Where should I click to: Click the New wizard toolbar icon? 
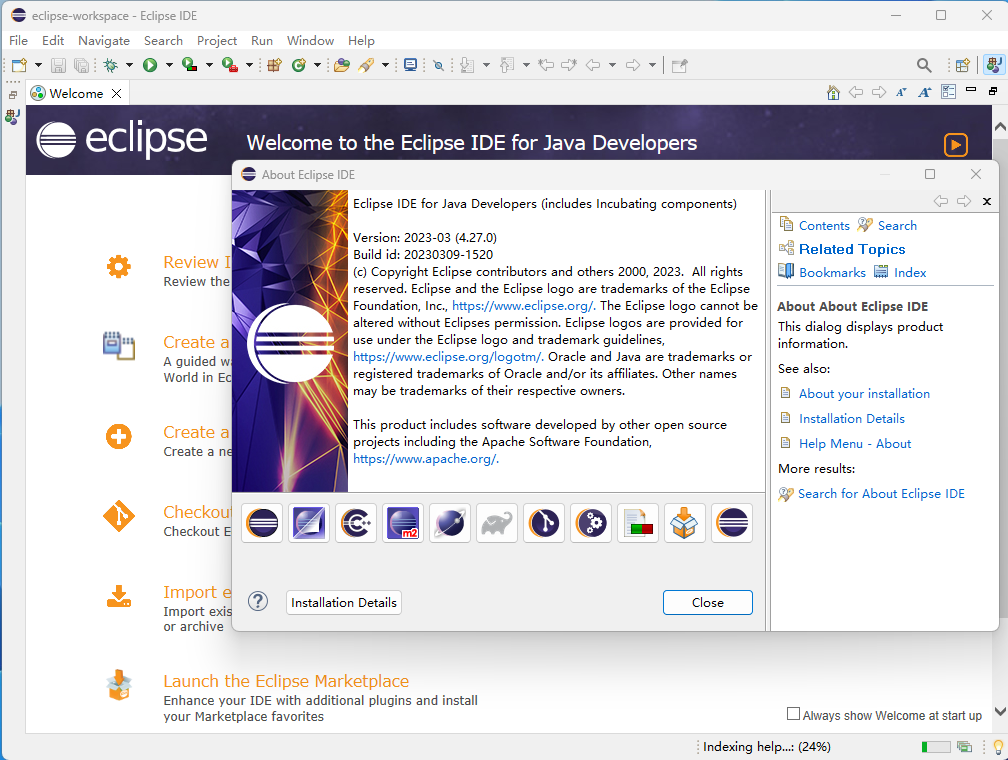19,65
